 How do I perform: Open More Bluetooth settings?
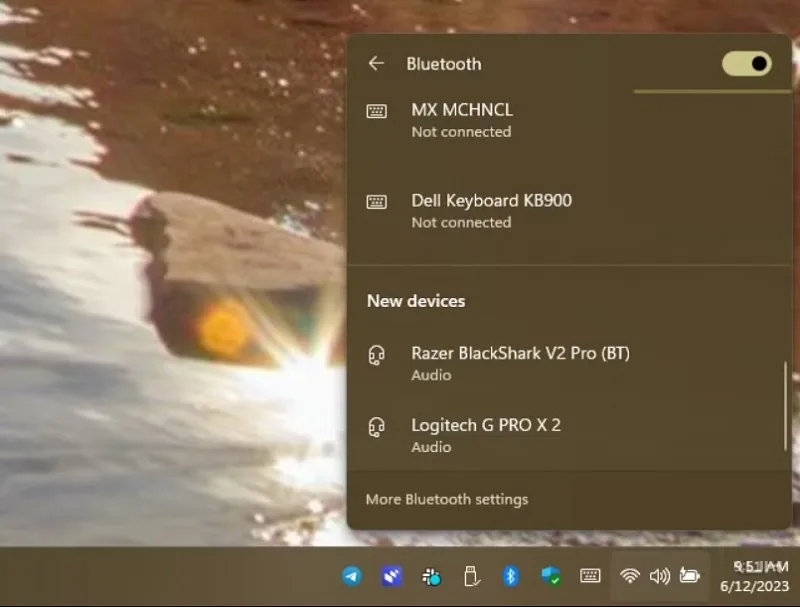(x=446, y=499)
